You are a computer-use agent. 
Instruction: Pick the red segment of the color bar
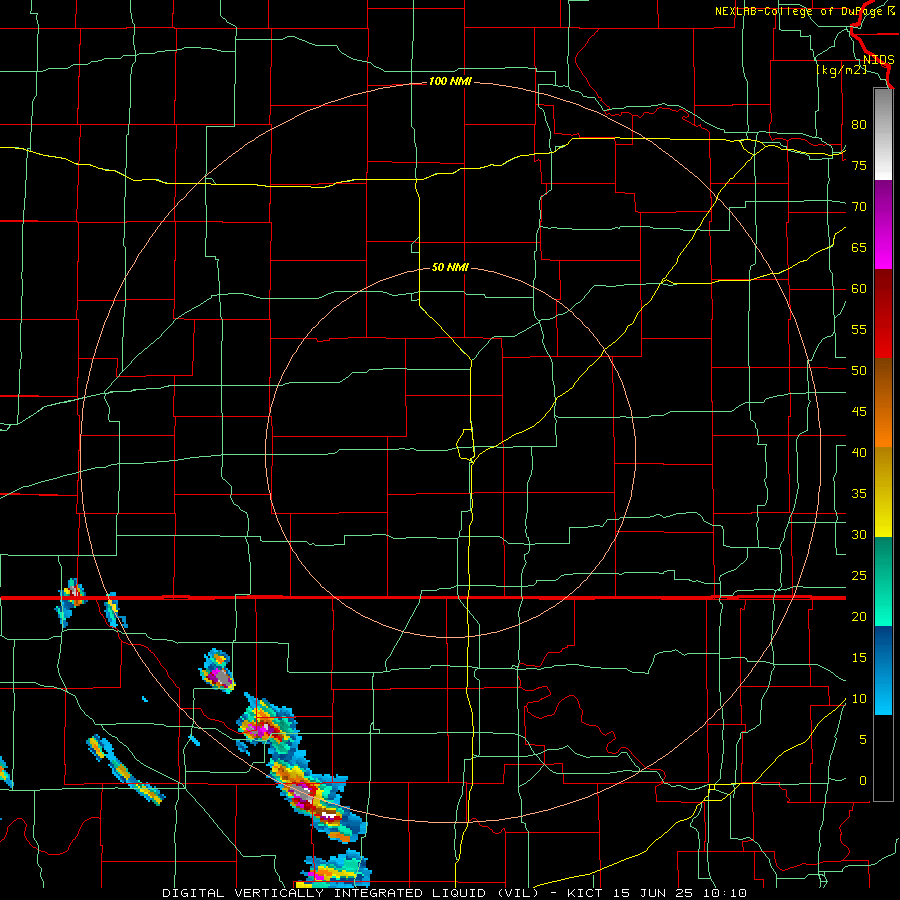click(x=883, y=313)
